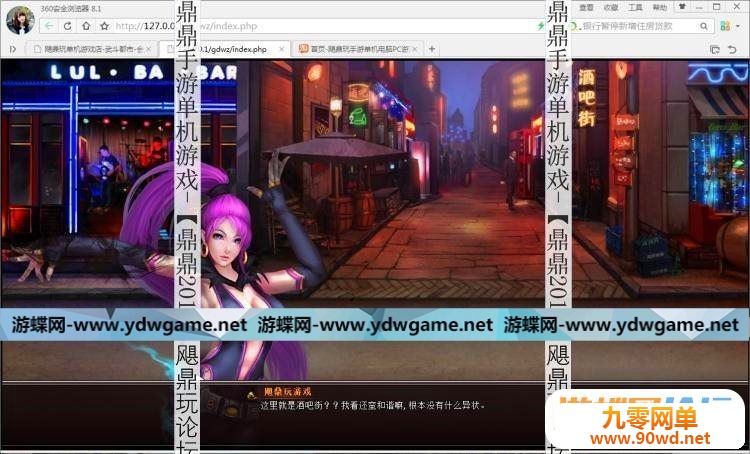The height and width of the screenshot is (454, 750).
Task: Close the 首页-飓鼎玩 tab
Action: click(415, 49)
